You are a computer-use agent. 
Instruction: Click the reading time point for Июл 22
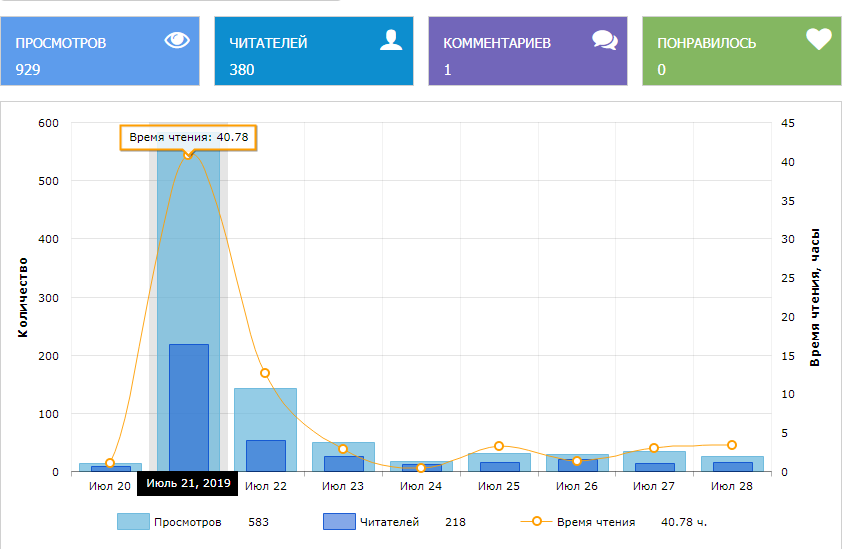(265, 373)
